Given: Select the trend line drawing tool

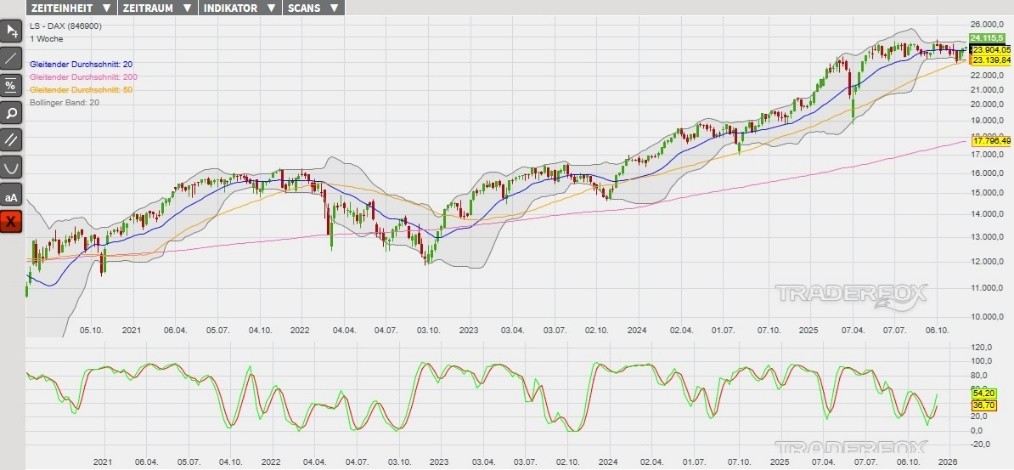Looking at the screenshot, I should coord(11,58).
